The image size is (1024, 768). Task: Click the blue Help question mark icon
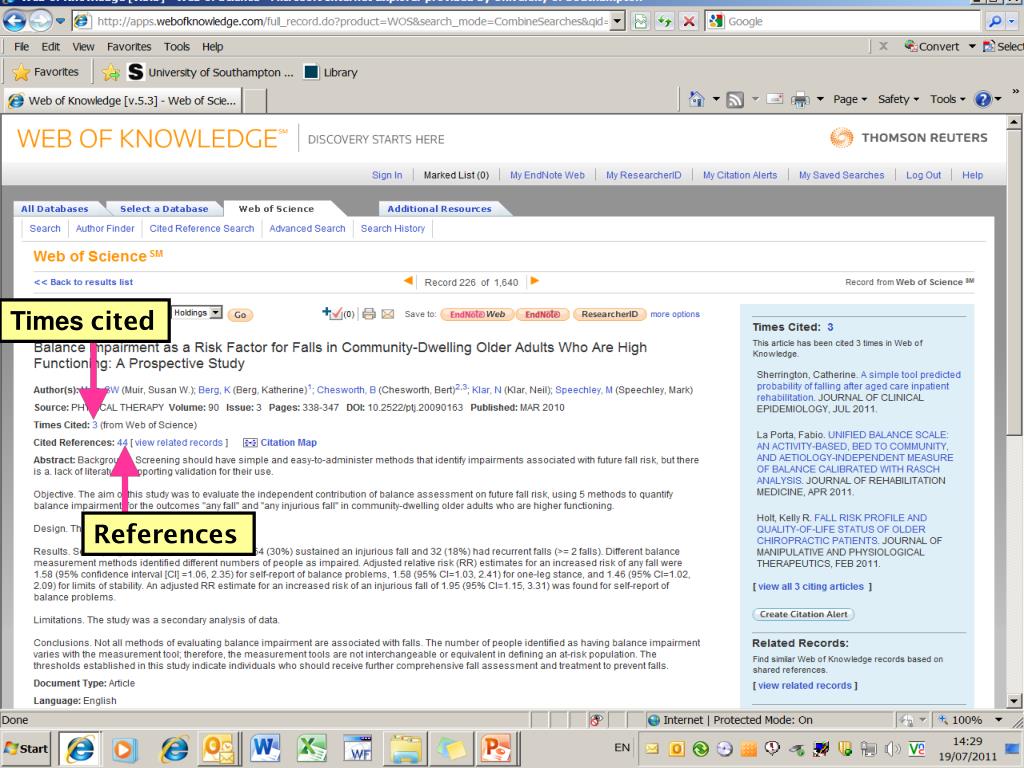983,99
